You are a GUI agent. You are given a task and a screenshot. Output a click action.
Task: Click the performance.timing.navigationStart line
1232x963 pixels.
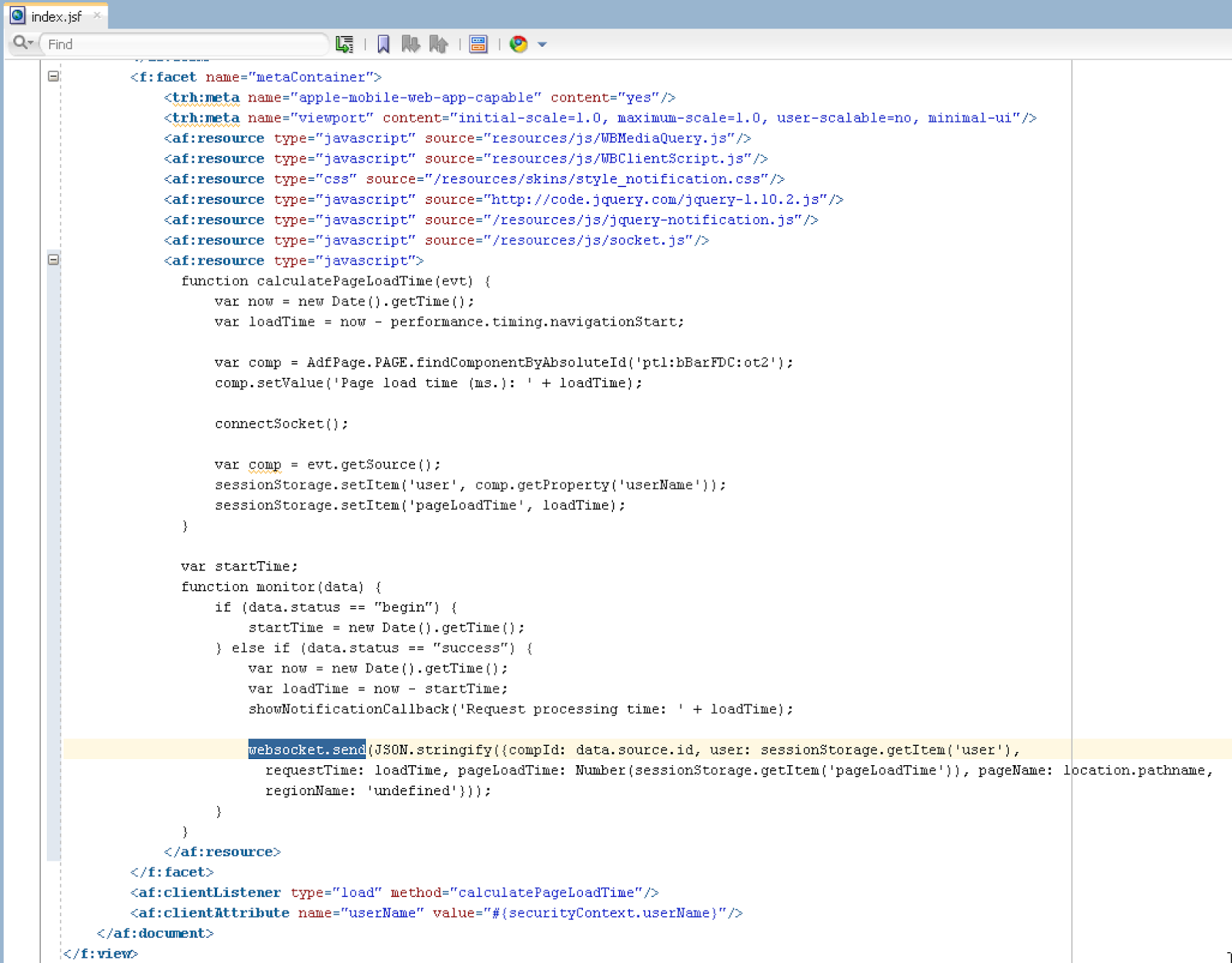click(449, 322)
